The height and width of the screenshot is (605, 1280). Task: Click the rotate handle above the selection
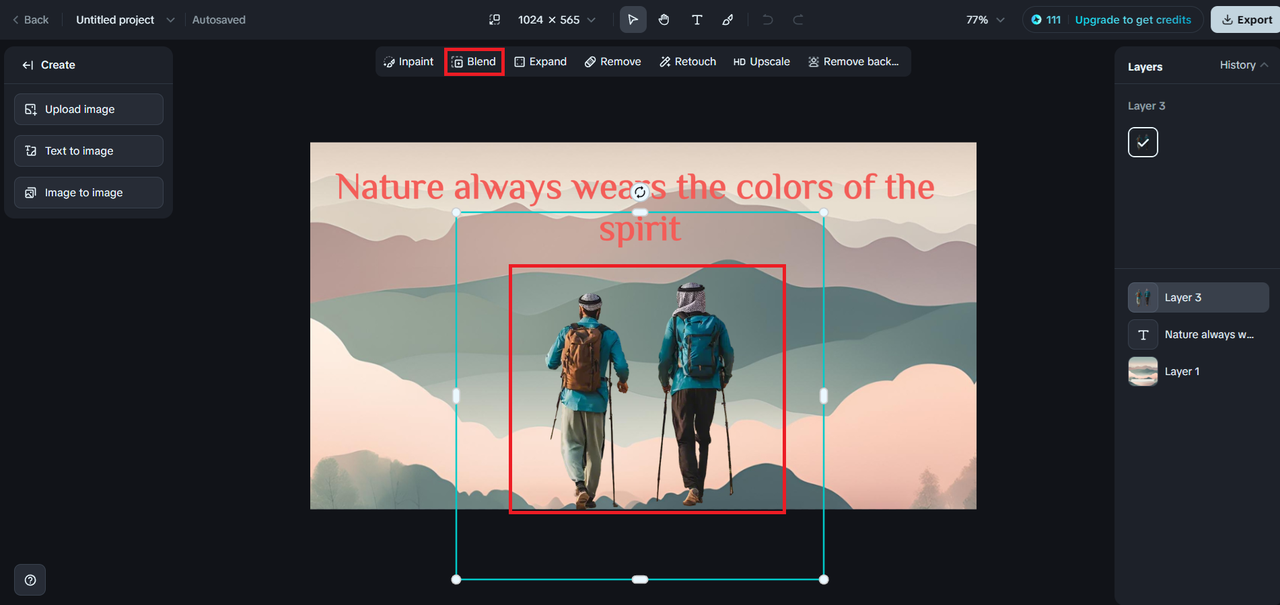(x=640, y=192)
